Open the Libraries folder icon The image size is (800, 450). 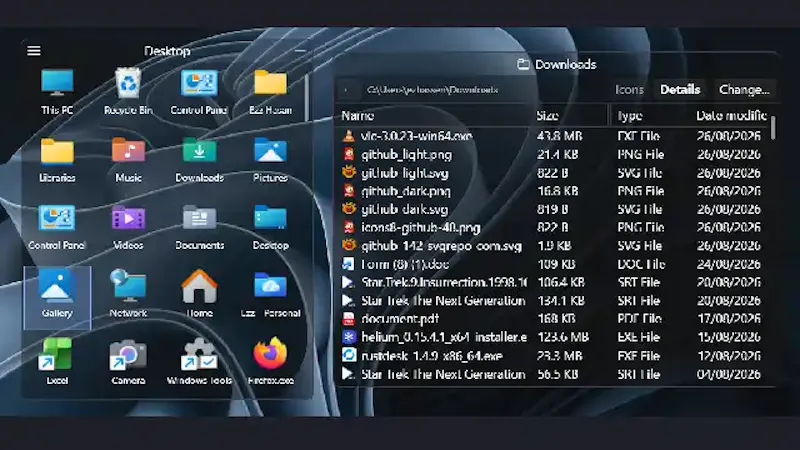57,151
